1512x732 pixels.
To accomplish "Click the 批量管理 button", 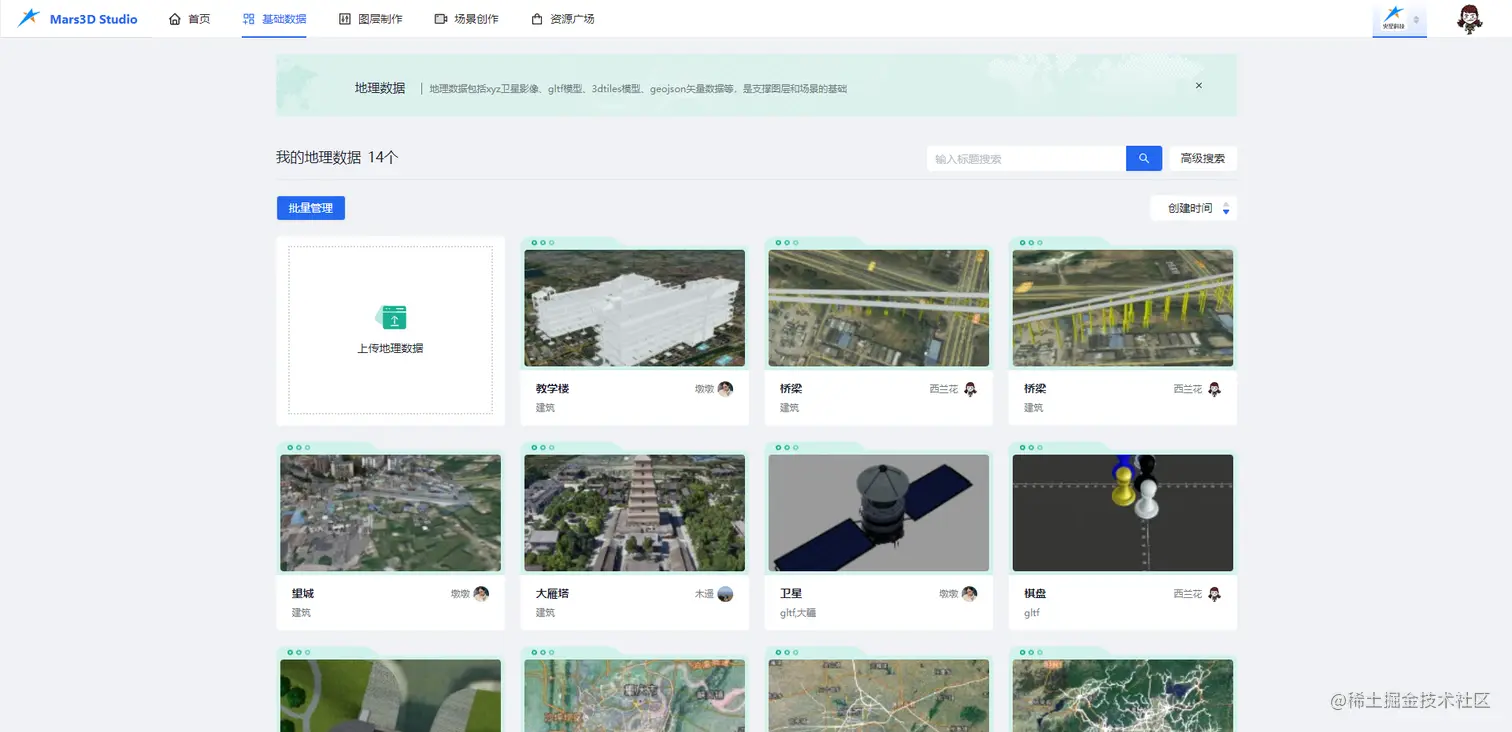I will pos(311,208).
